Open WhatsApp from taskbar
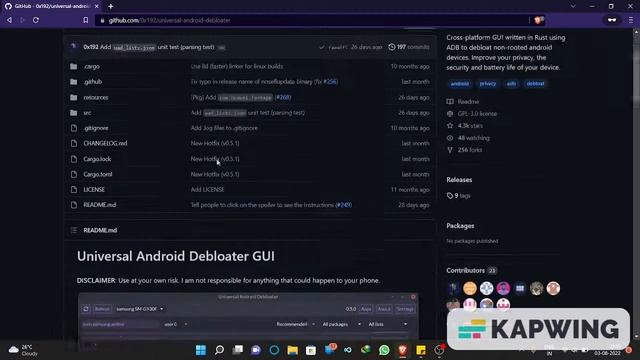The image size is (640, 360). click(x=384, y=350)
